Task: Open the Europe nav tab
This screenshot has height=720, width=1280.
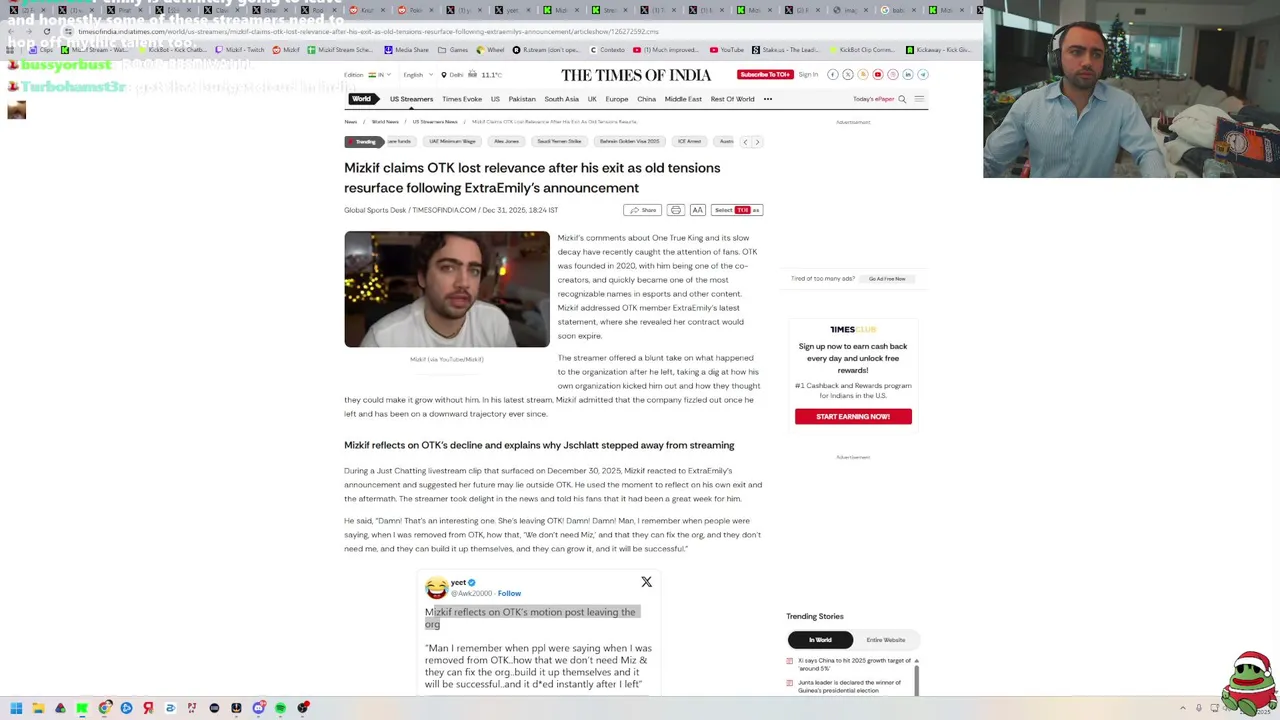Action: click(617, 99)
